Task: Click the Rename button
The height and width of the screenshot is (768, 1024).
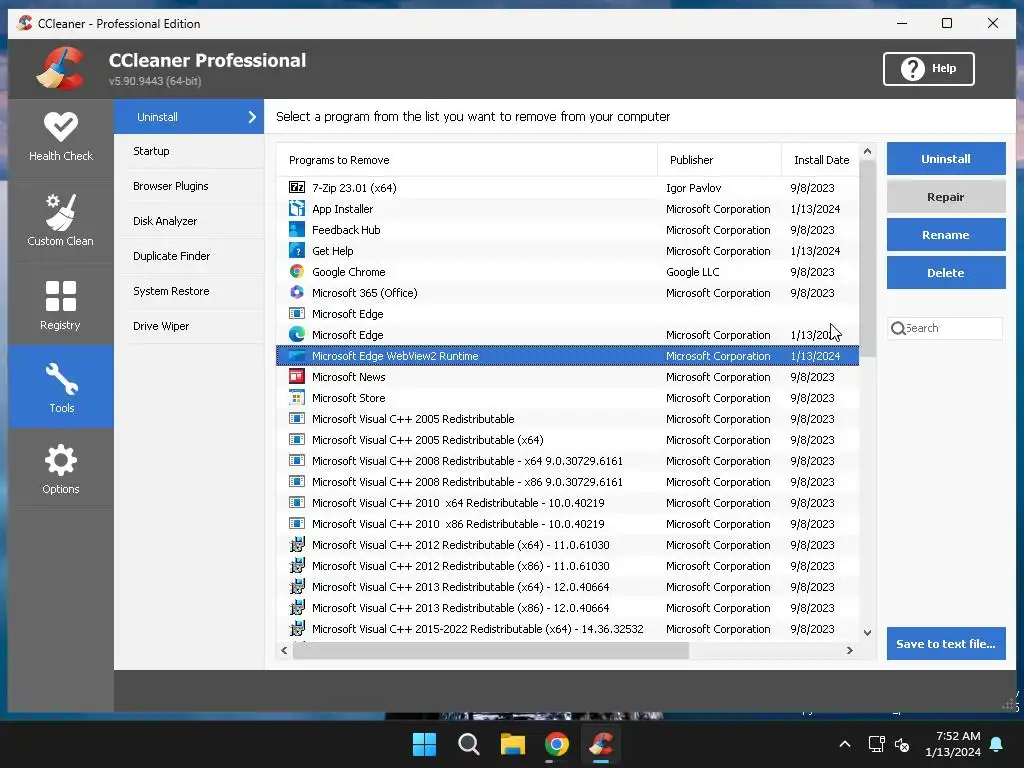Action: tap(946, 234)
